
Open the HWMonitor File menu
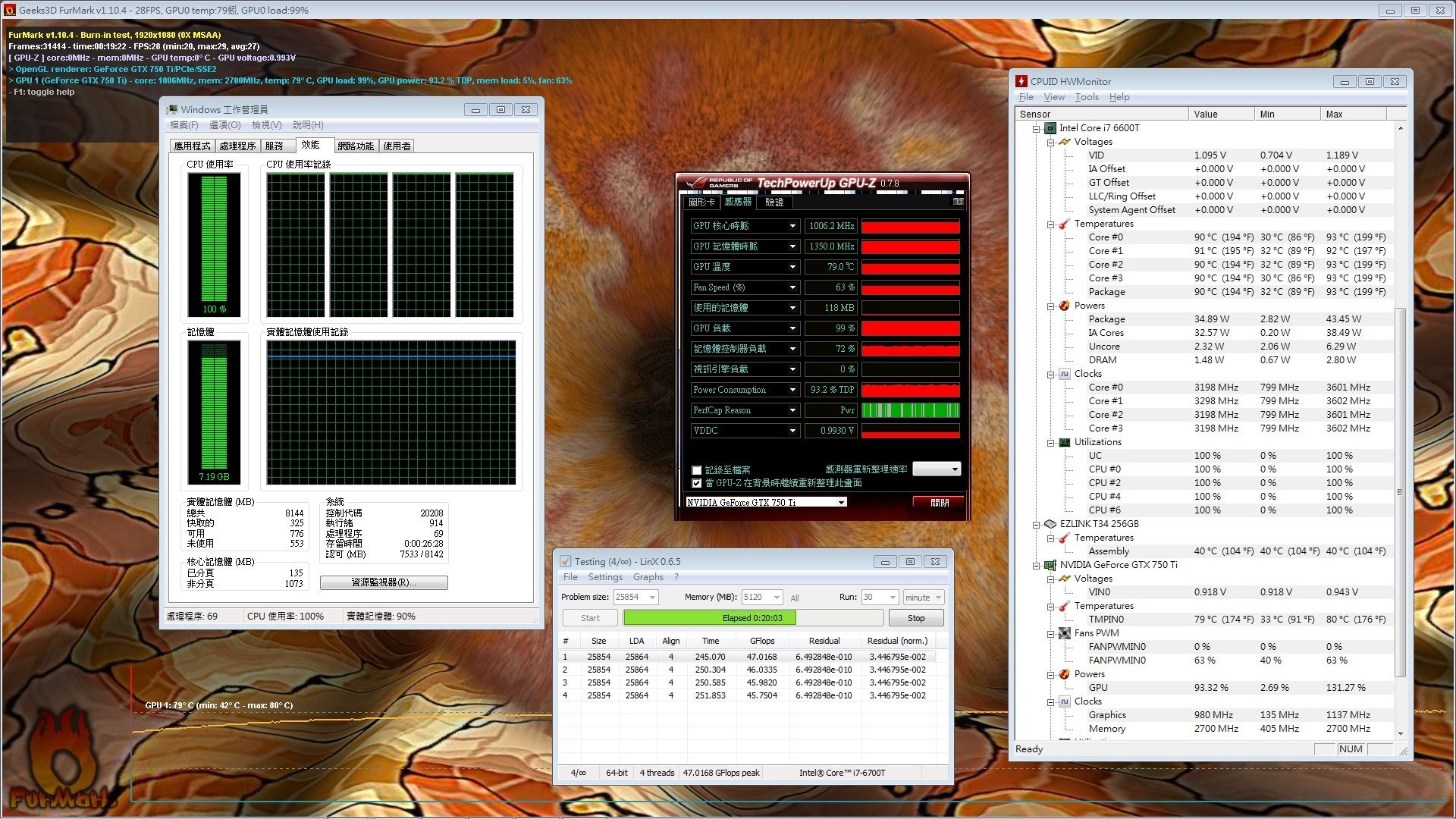[x=1026, y=97]
